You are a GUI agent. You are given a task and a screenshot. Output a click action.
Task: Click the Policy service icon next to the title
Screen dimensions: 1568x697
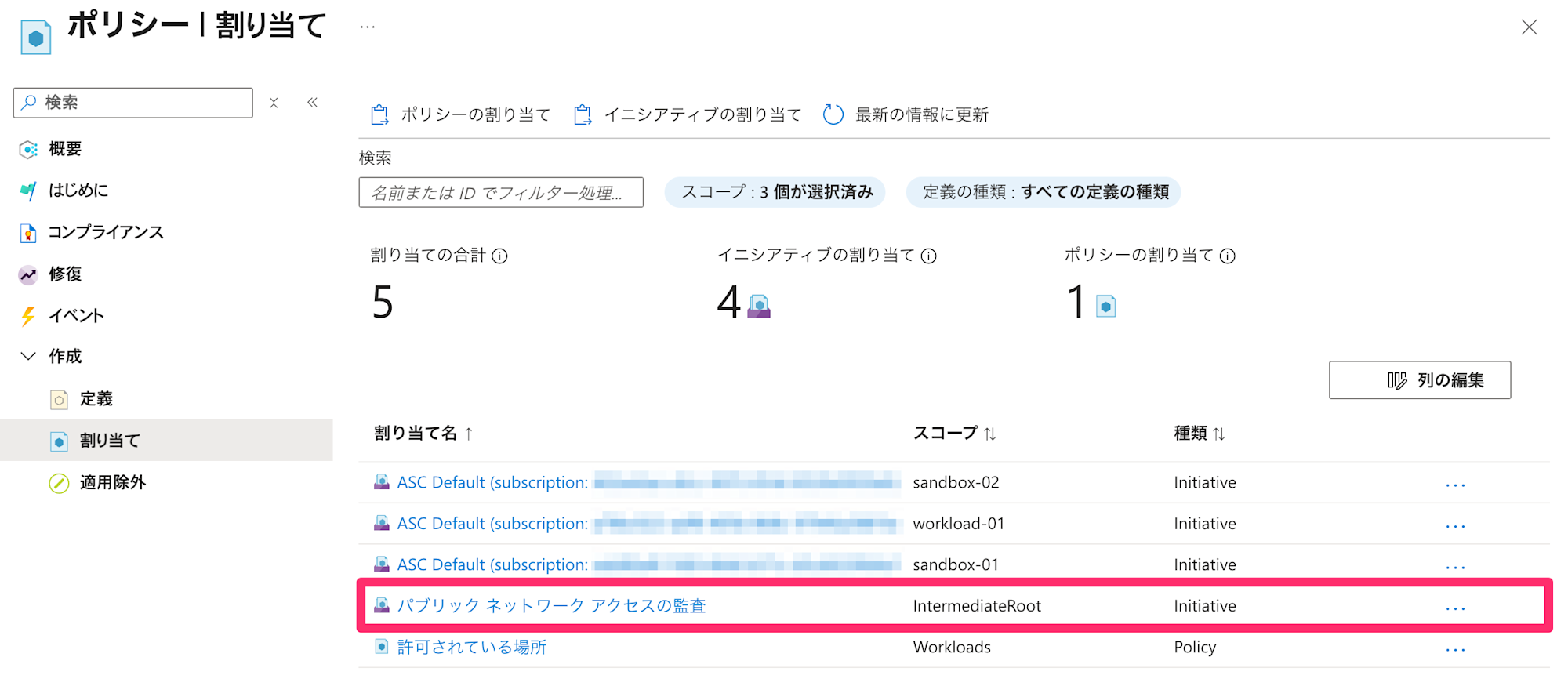point(35,37)
